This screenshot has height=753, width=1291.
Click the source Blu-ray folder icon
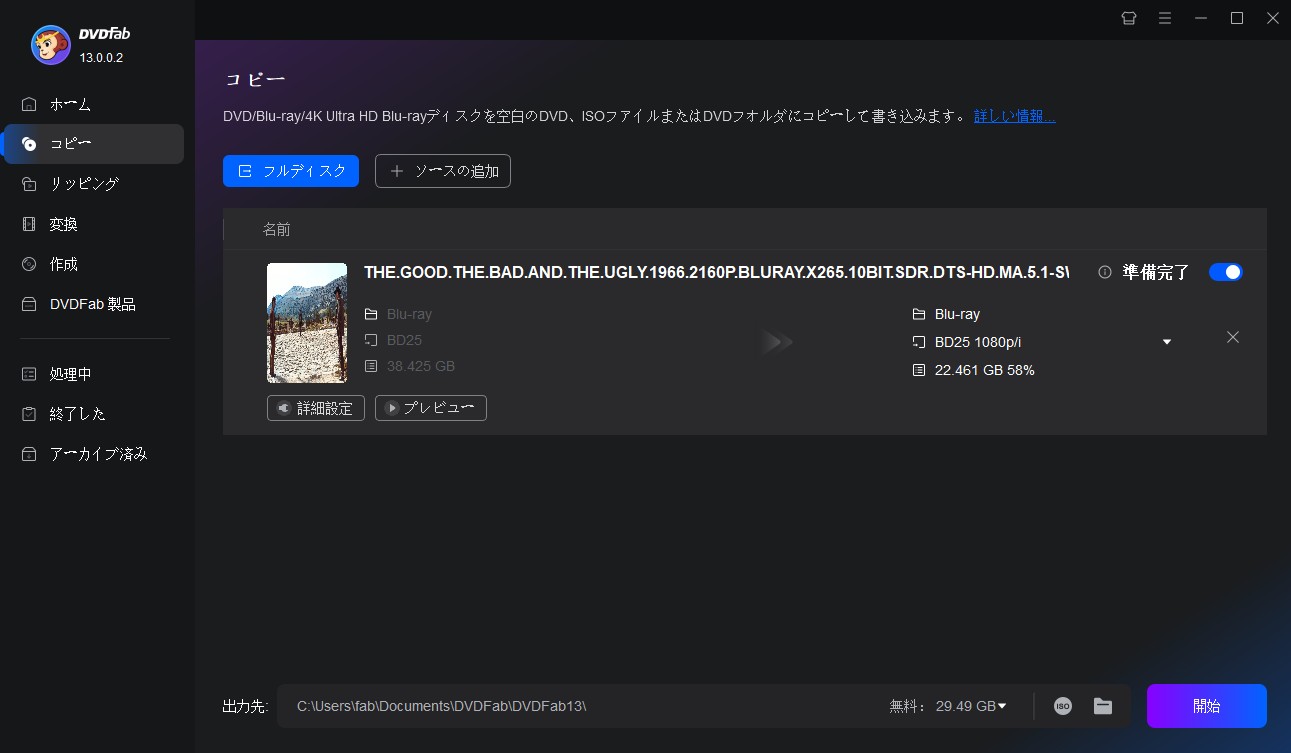pos(371,314)
